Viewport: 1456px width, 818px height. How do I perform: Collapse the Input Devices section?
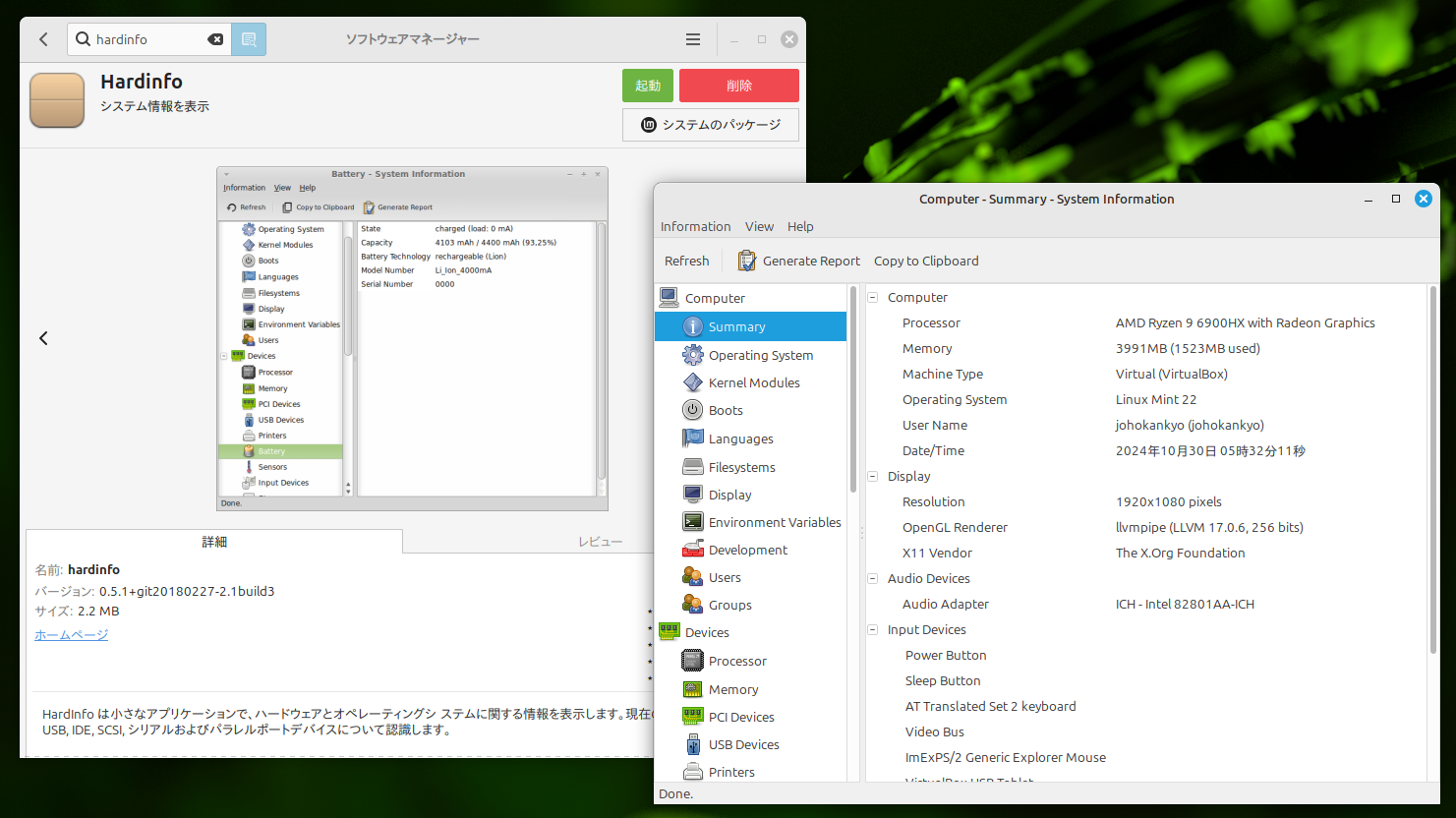pos(871,629)
